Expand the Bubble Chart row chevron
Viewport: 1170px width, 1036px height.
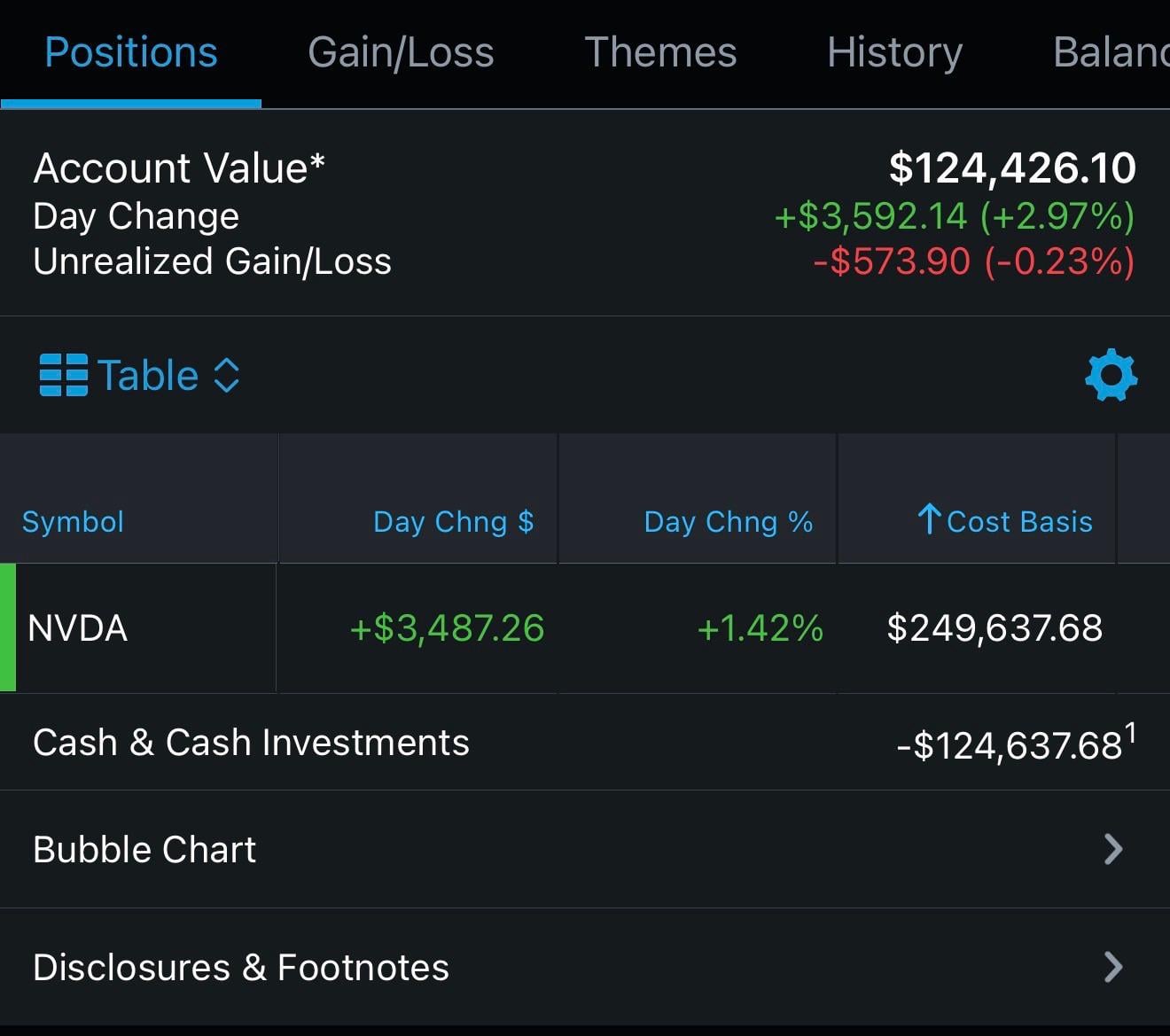(1113, 849)
